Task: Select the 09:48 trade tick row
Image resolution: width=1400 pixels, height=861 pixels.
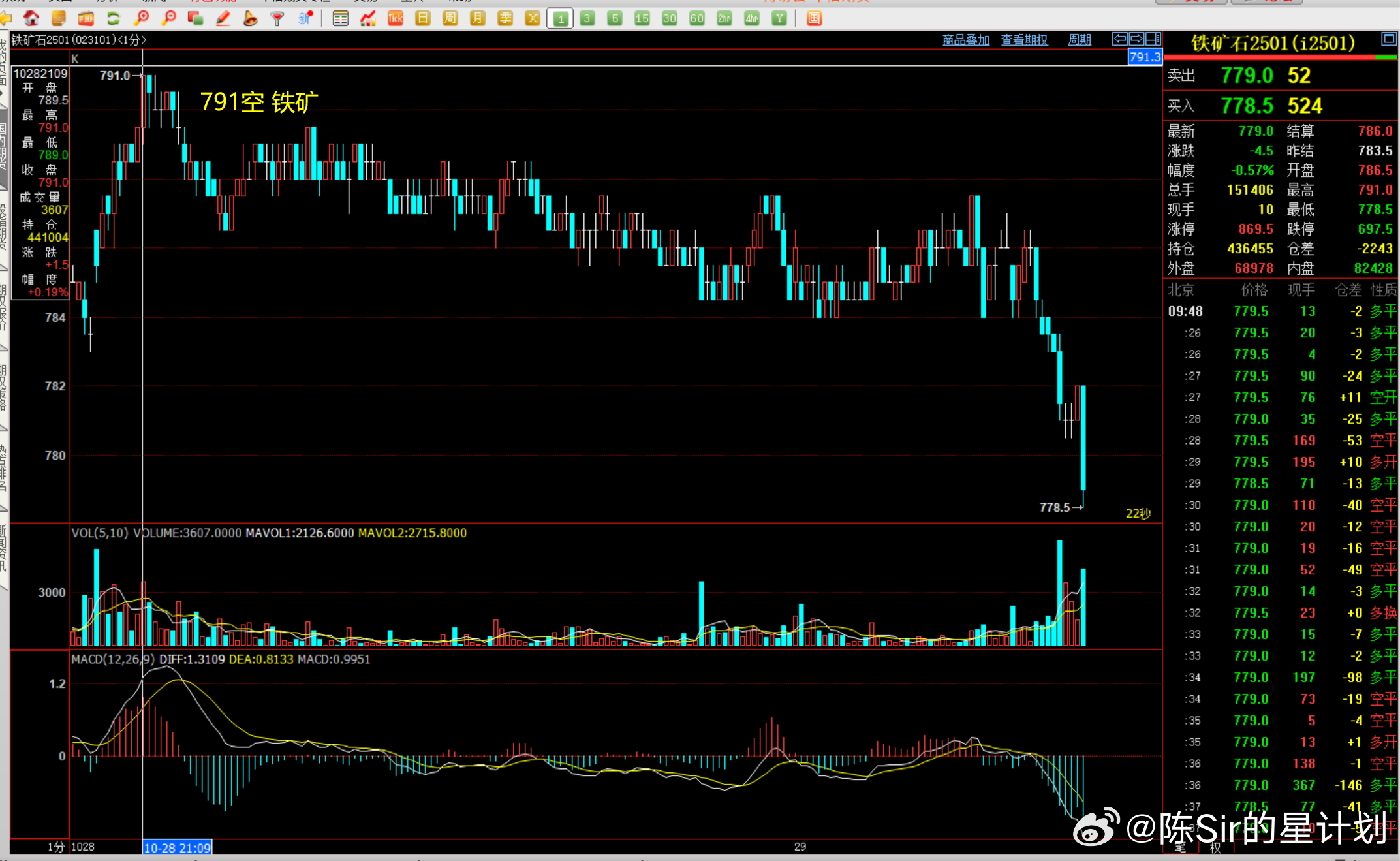Action: (x=1281, y=311)
